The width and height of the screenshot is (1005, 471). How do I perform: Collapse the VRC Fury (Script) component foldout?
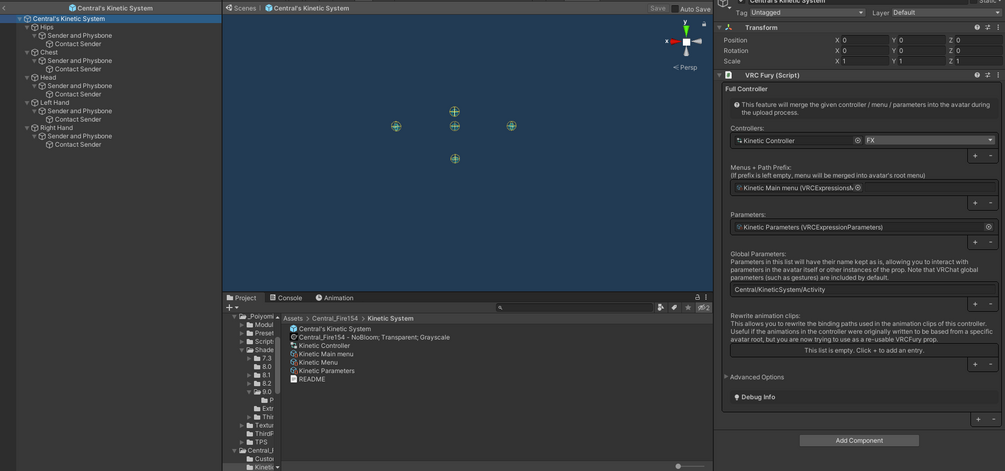[719, 75]
